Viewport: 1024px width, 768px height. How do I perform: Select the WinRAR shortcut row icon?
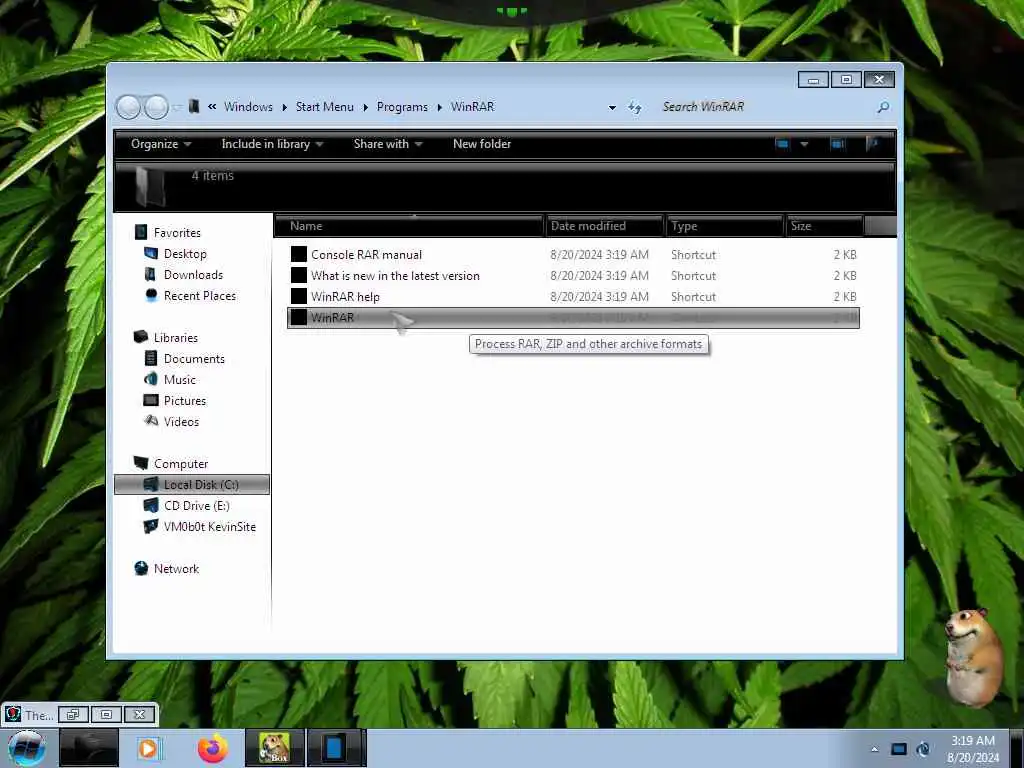(x=298, y=317)
